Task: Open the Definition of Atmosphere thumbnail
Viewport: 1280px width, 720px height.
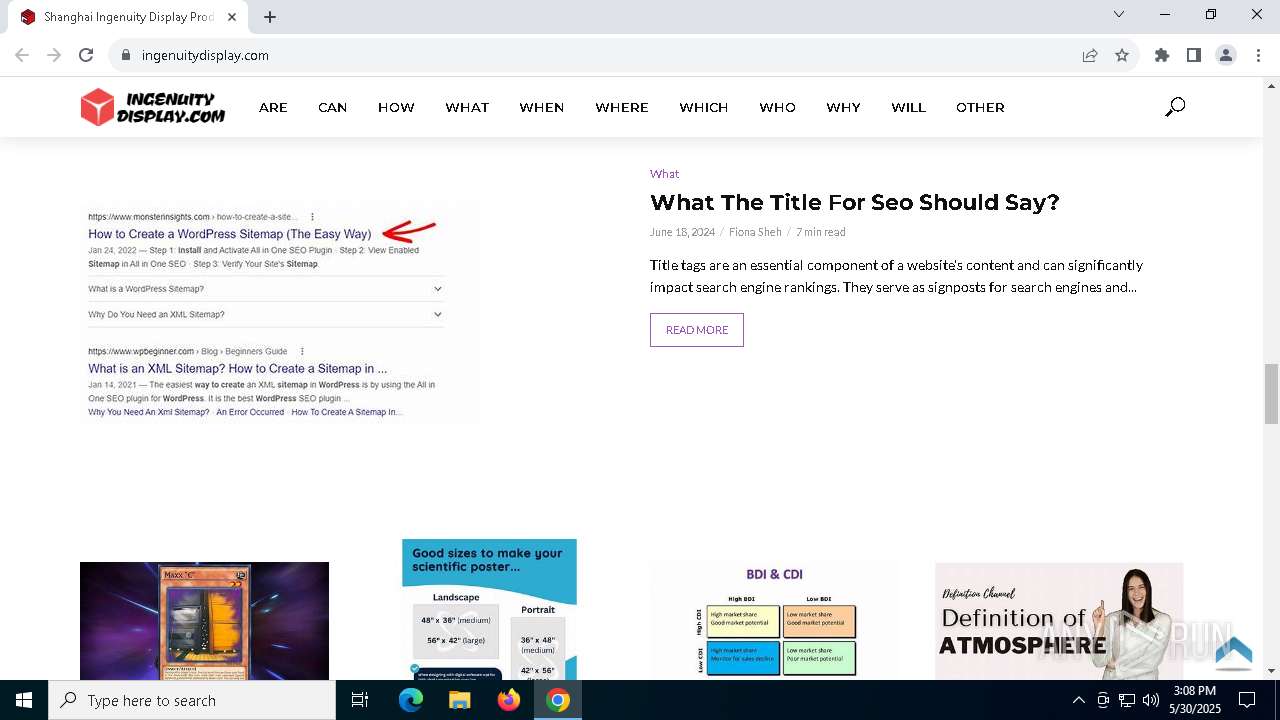Action: pyautogui.click(x=1059, y=621)
